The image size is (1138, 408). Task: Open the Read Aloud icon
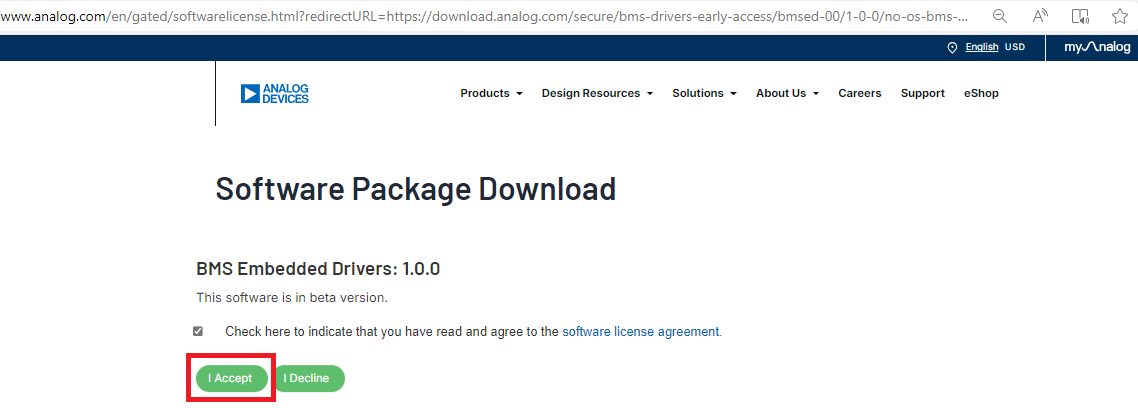click(x=1040, y=16)
